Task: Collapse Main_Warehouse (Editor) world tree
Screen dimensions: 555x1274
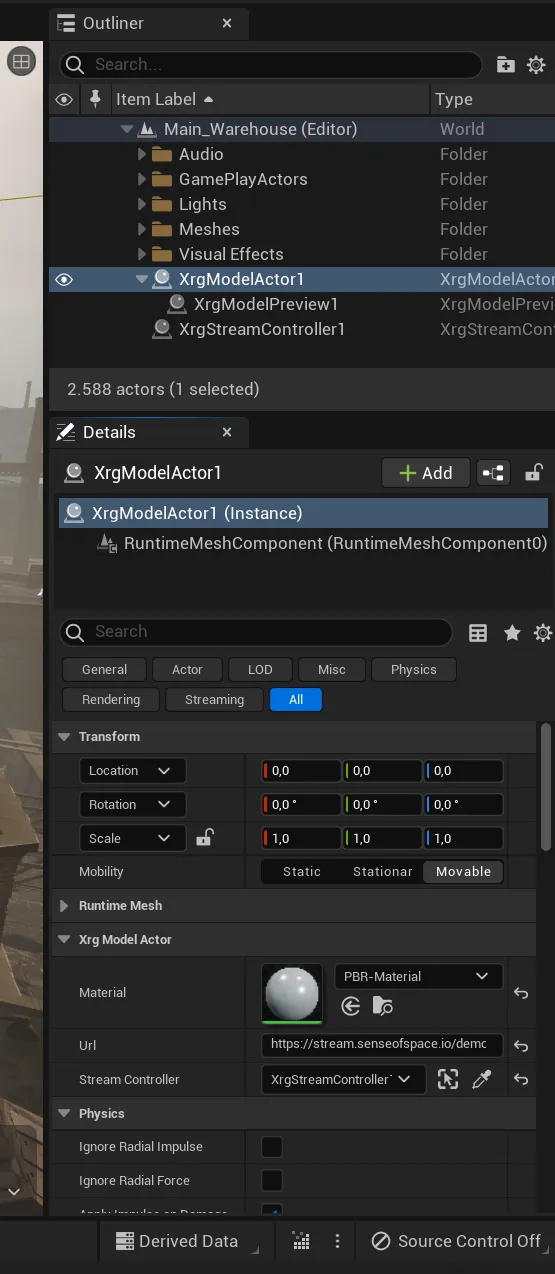Action: tap(126, 129)
